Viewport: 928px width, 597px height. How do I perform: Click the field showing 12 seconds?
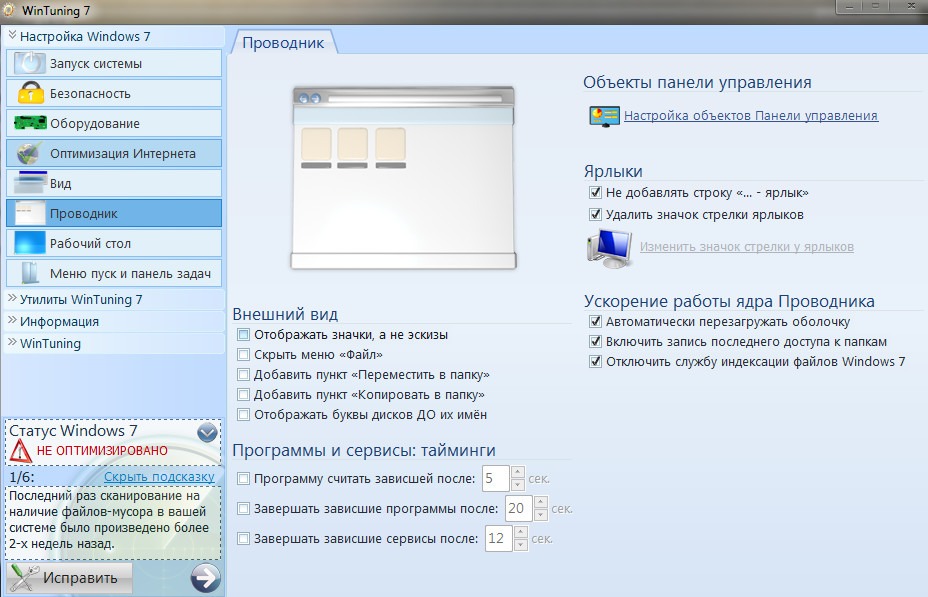[x=498, y=538]
